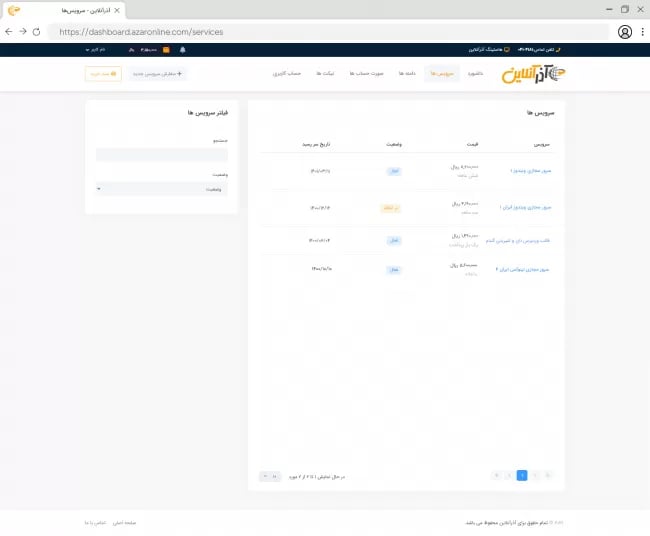
Task: Click the phone number contact icon in top bar
Action: [558, 50]
